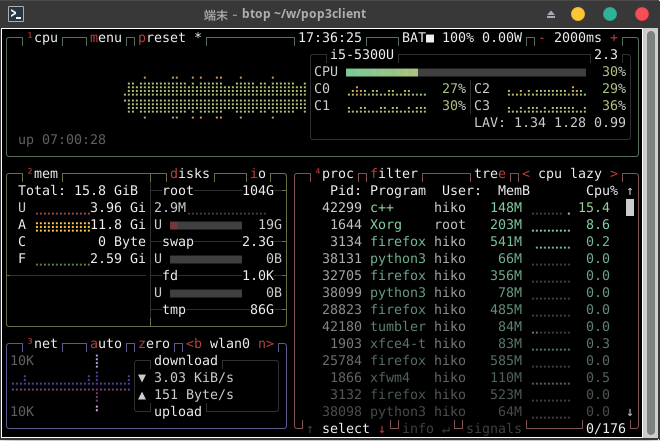Click the 0/176 process counter
660x441 pixels.
click(606, 428)
